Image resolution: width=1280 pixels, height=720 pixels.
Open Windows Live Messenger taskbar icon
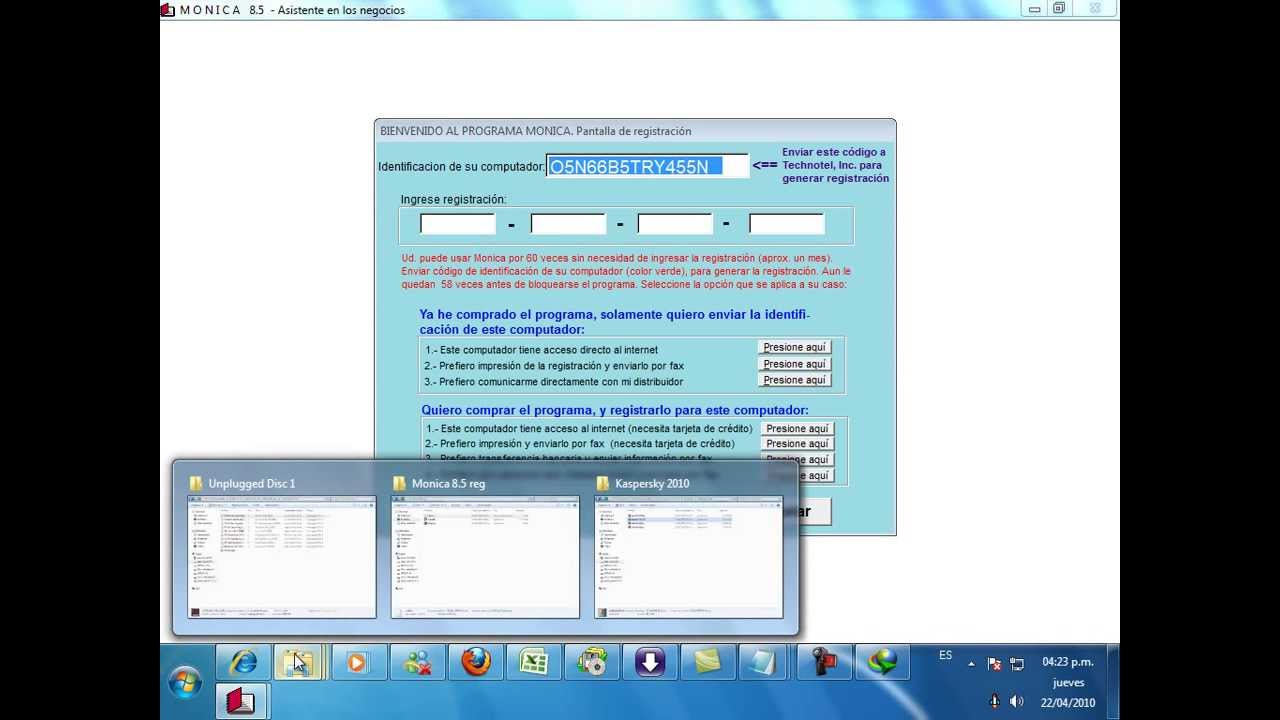417,662
